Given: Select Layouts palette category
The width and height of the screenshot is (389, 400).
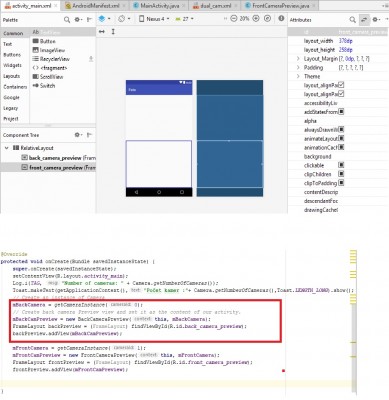Looking at the screenshot, I should [x=12, y=76].
